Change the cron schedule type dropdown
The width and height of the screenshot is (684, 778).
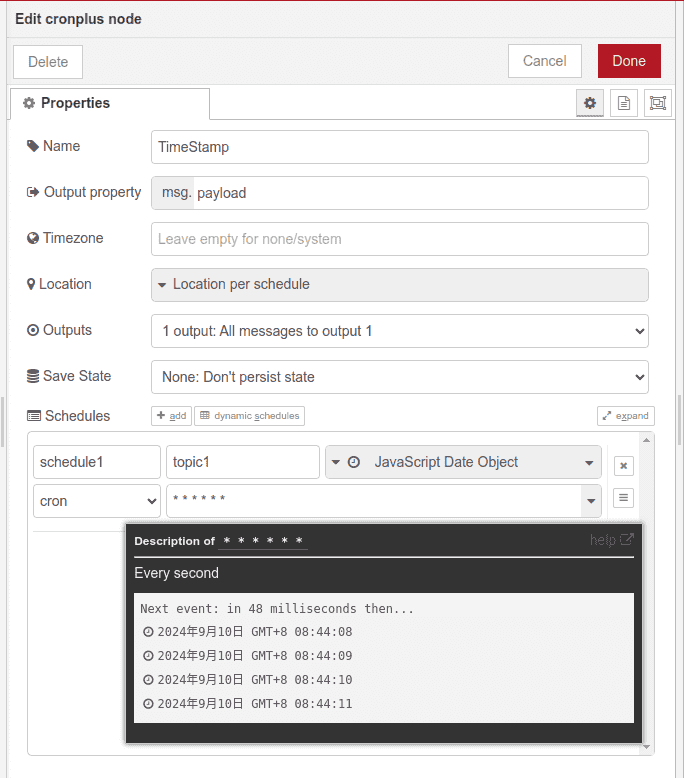pyautogui.click(x=96, y=501)
